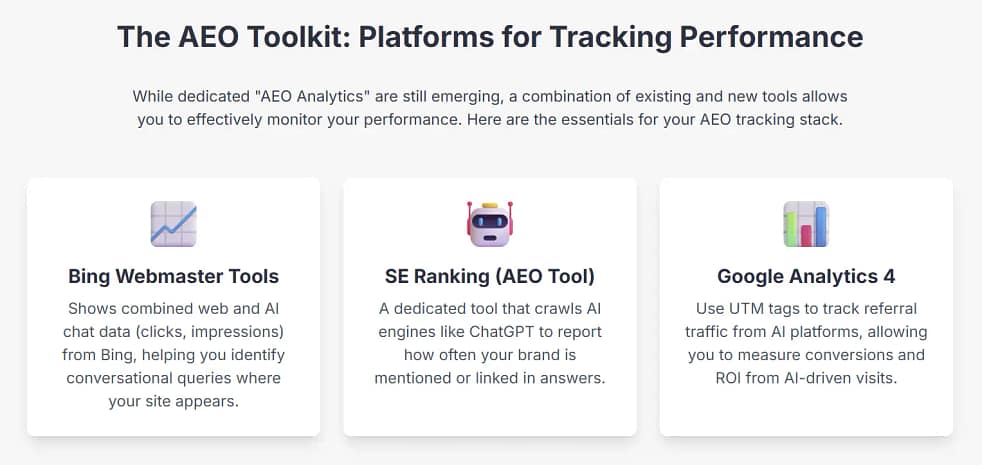Click the bar chart icon for Google Analytics 4

pos(806,223)
